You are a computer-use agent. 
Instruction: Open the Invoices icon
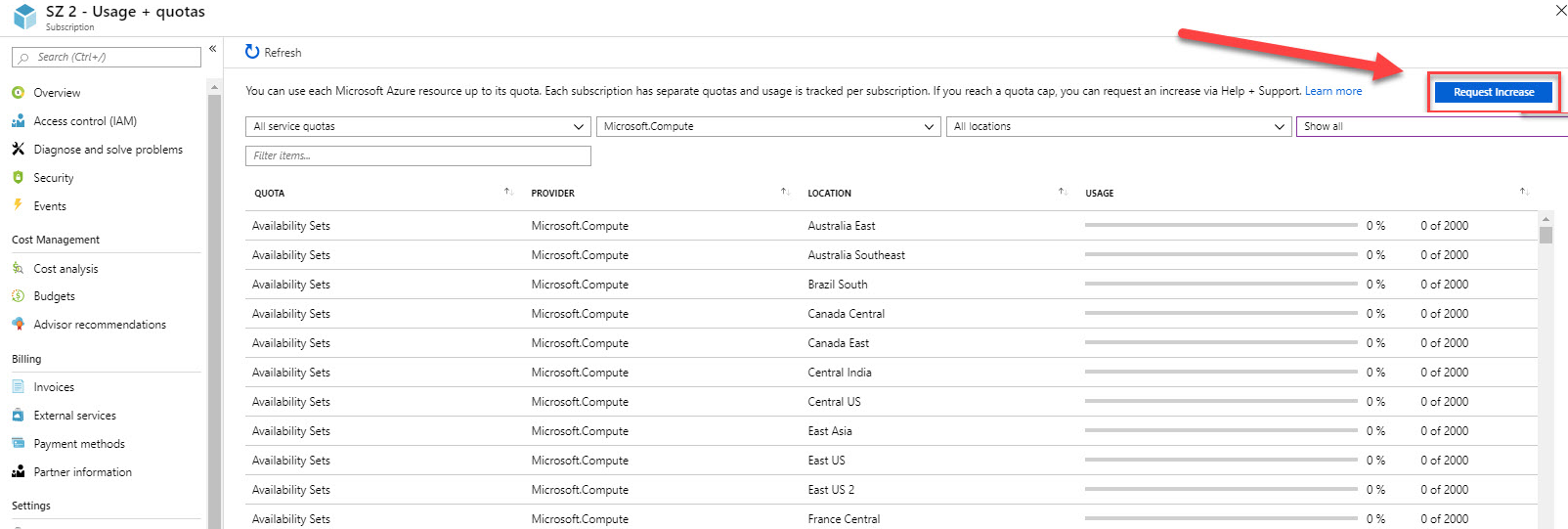(x=18, y=387)
